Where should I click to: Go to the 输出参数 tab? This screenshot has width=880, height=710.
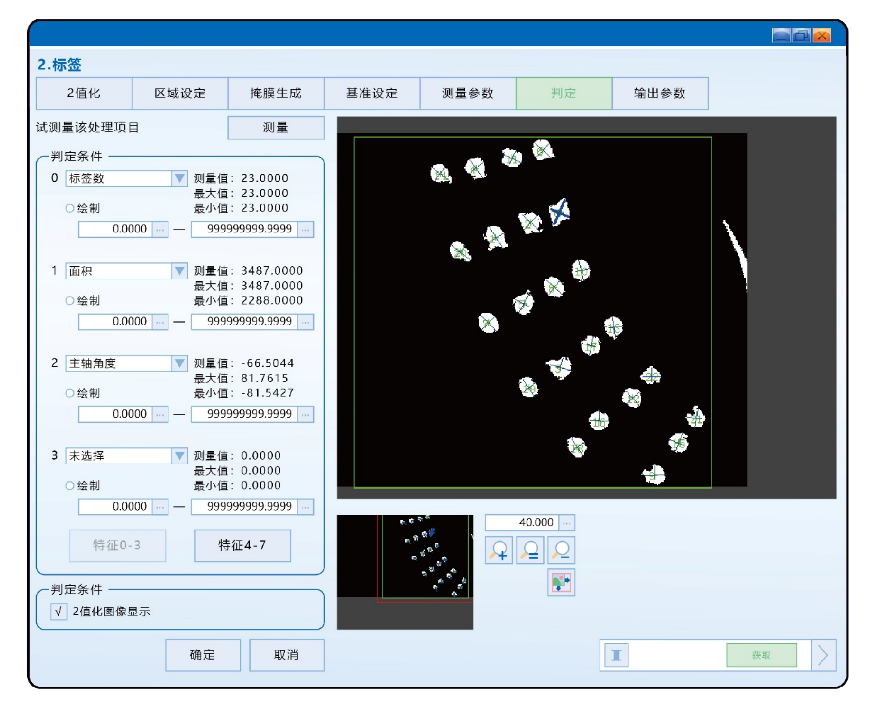(660, 94)
